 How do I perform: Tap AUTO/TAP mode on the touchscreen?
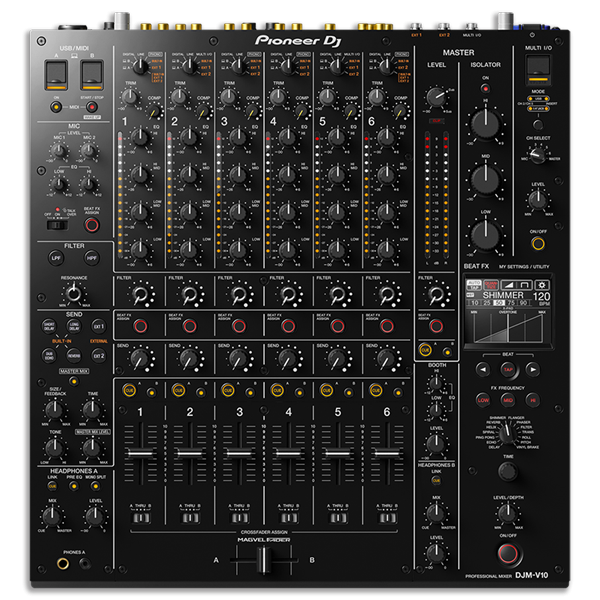474,285
